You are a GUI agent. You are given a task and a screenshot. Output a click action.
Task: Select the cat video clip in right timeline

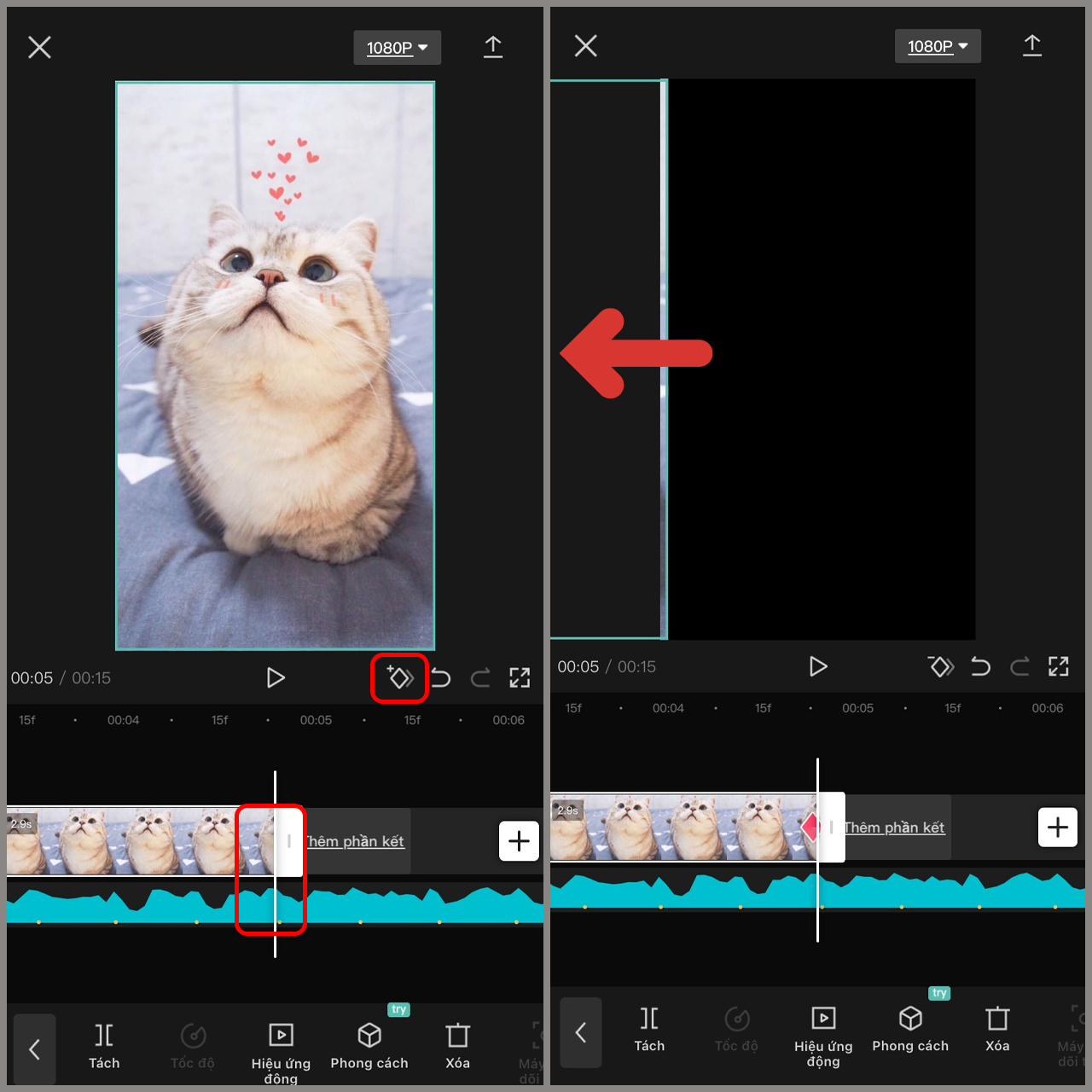pyautogui.click(x=682, y=828)
